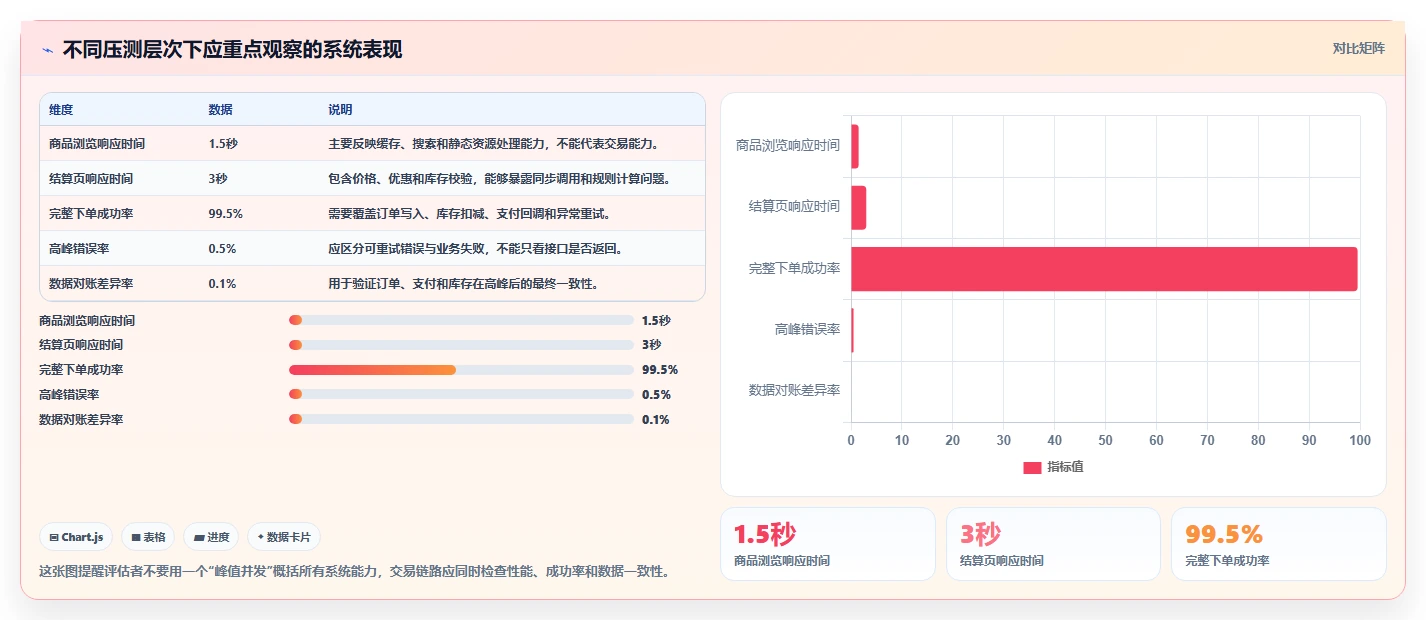Click the 维度 column header
This screenshot has height=620, width=1426.
61,109
